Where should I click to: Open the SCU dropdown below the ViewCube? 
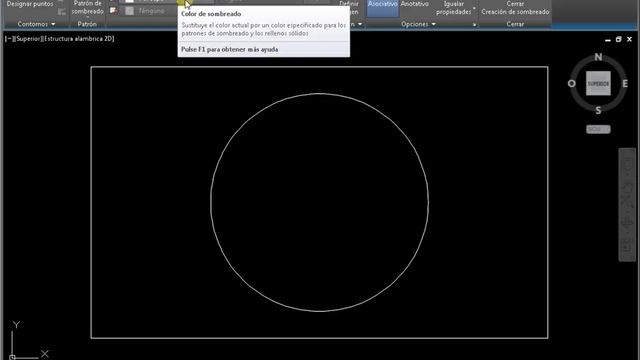click(598, 129)
